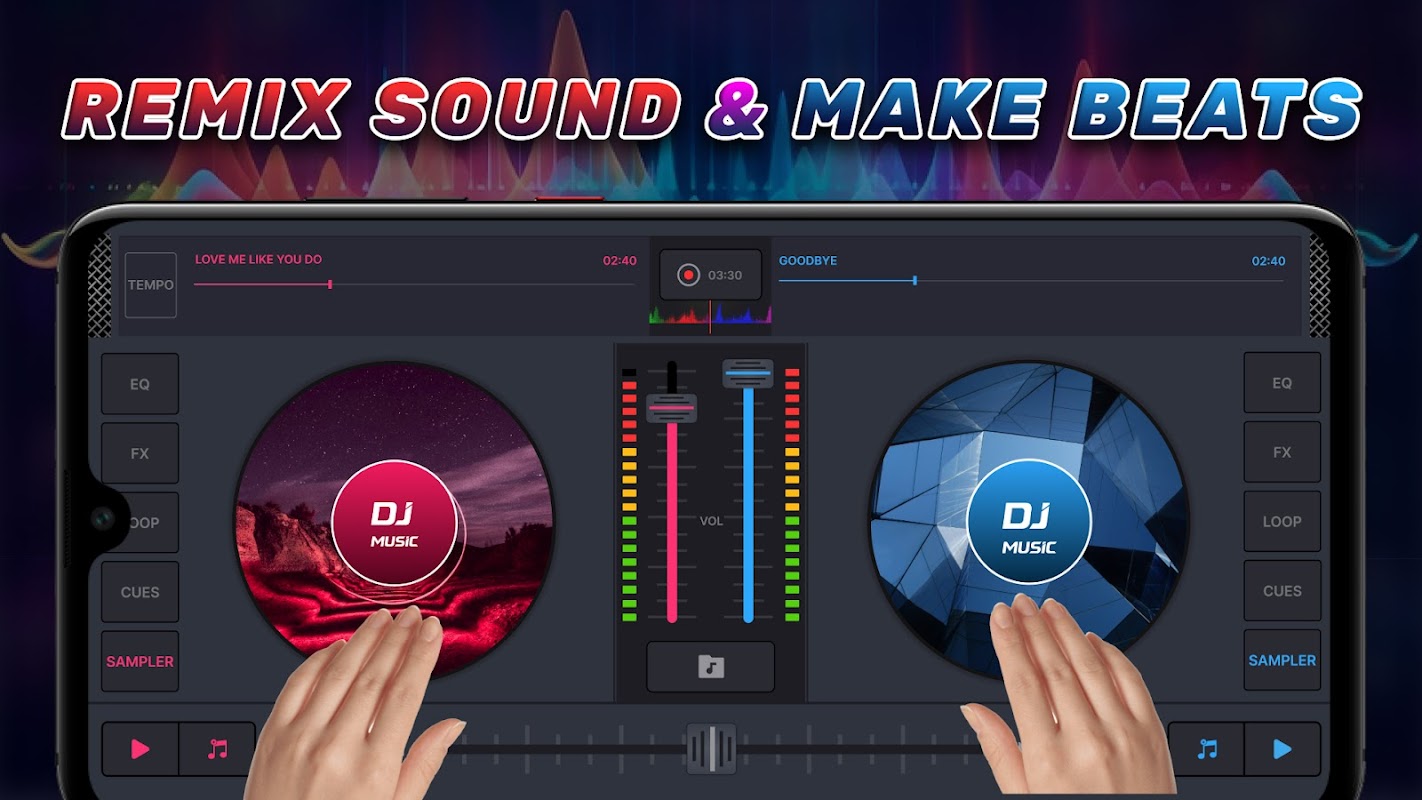
Task: Seek in the Goodbye track progress bar
Action: click(x=1031, y=281)
